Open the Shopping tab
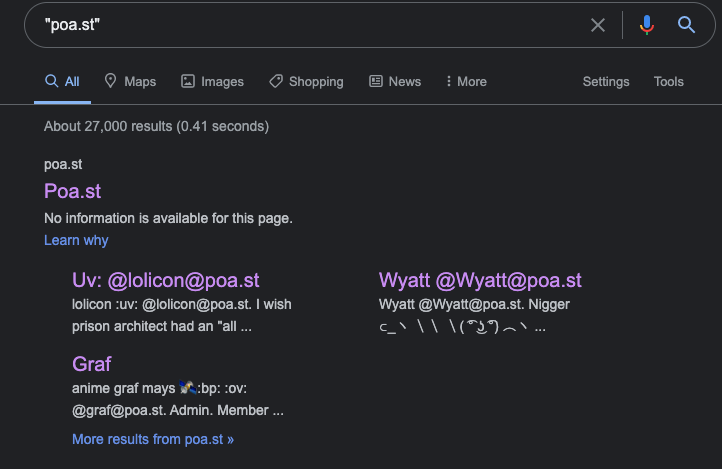The width and height of the screenshot is (722, 469). [306, 81]
